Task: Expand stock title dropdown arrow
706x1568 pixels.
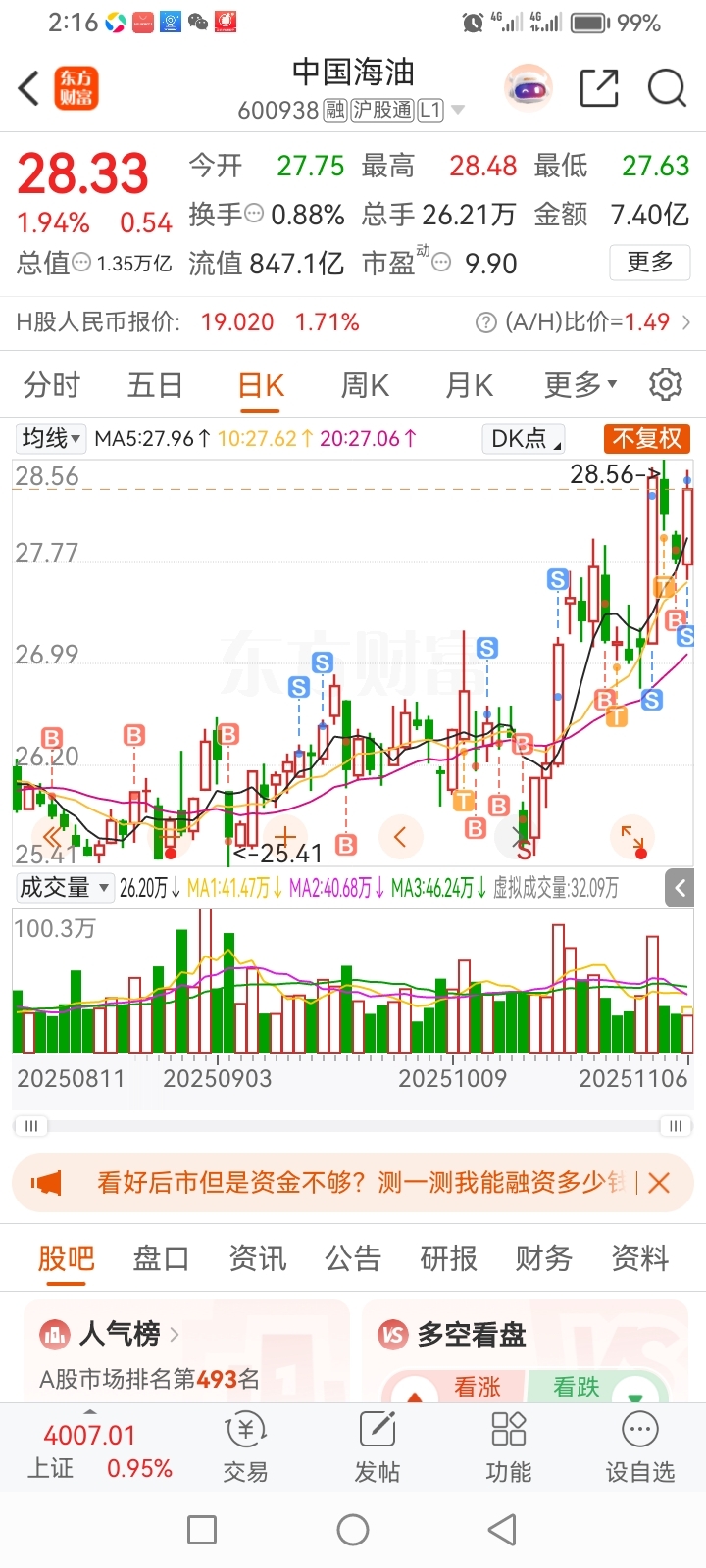Action: tap(458, 110)
